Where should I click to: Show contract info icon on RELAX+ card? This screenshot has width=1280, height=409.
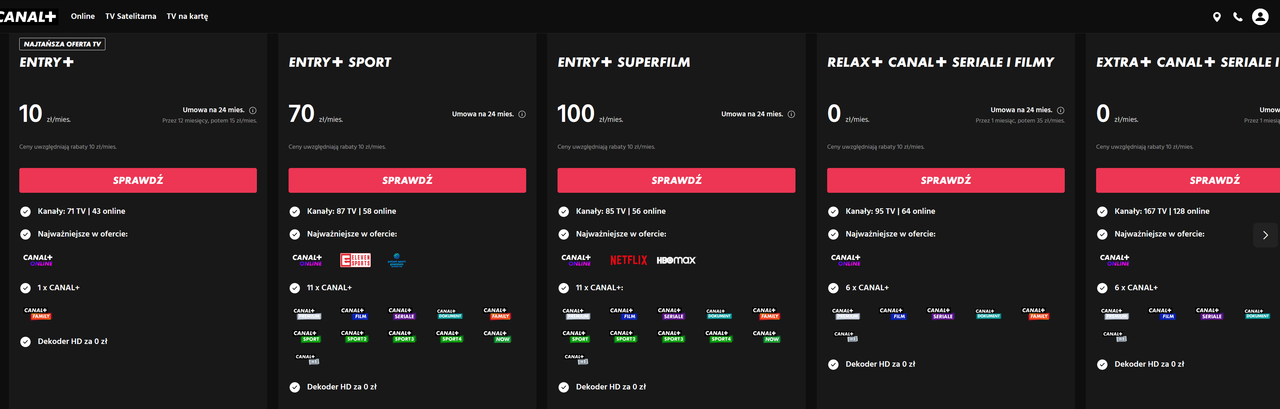point(1062,110)
